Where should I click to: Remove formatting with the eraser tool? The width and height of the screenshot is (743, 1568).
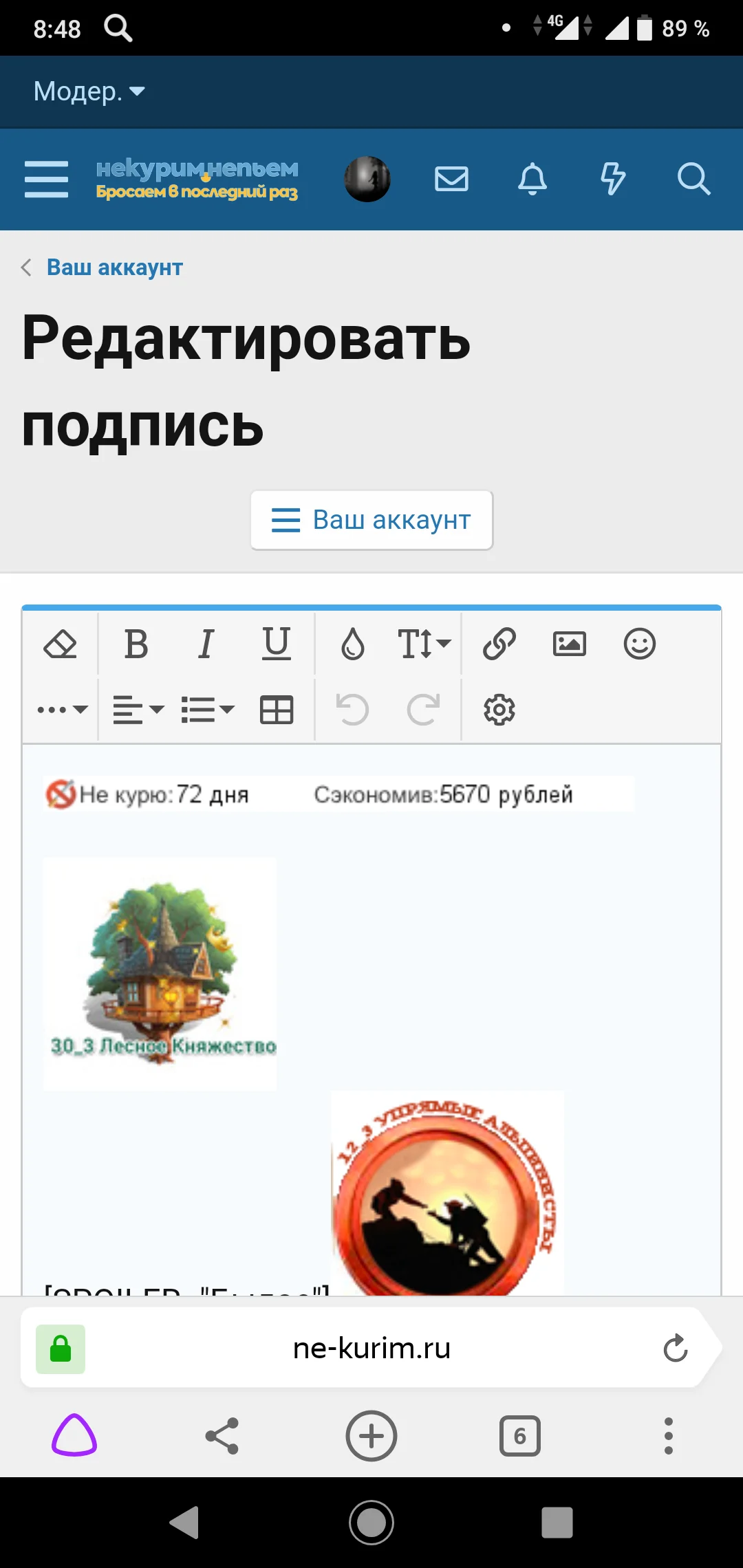61,644
